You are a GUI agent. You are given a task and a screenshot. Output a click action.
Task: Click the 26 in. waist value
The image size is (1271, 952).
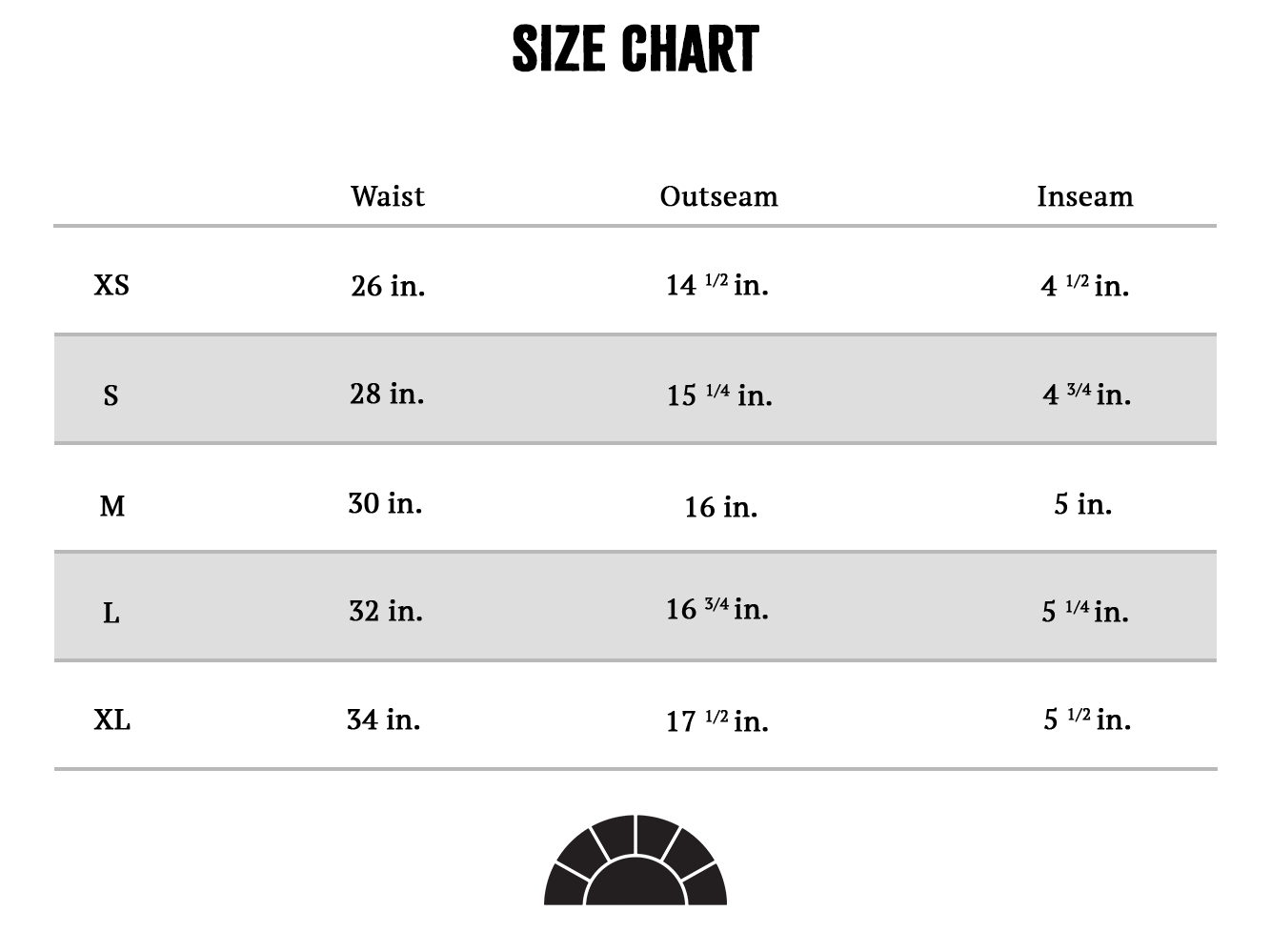click(388, 285)
